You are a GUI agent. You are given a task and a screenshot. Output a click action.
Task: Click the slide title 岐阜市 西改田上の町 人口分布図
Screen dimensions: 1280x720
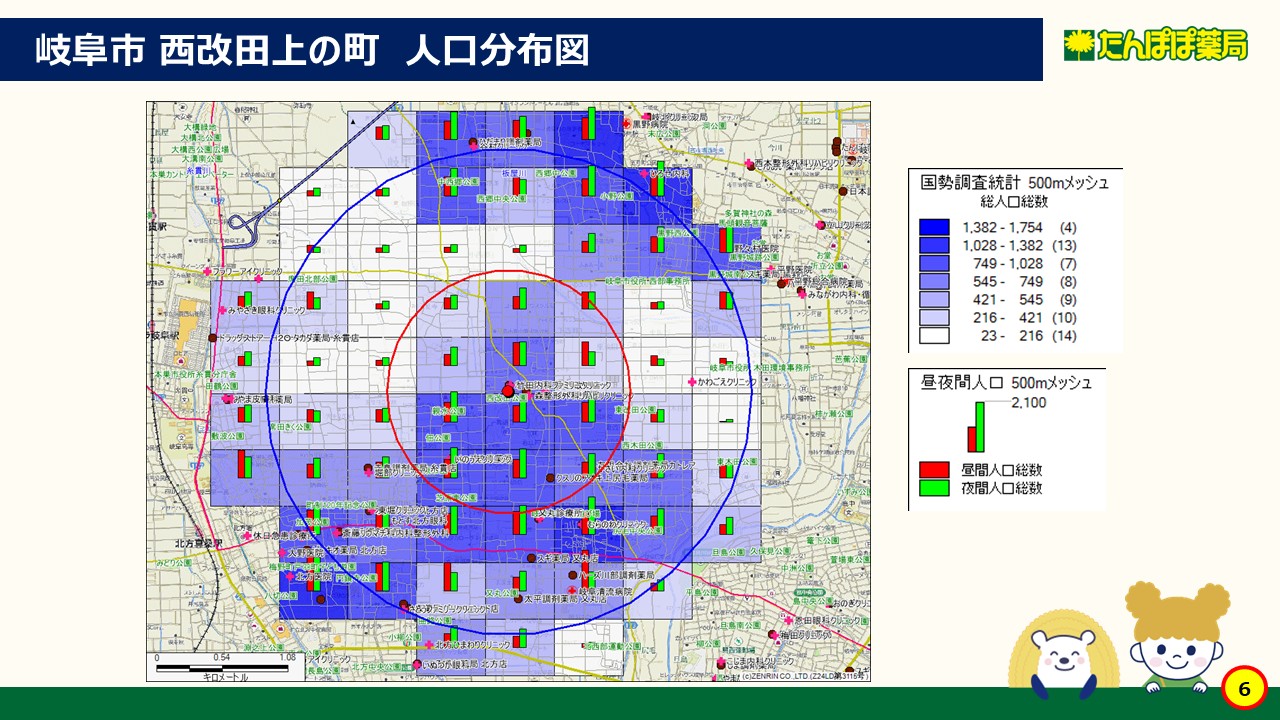[x=311, y=50]
